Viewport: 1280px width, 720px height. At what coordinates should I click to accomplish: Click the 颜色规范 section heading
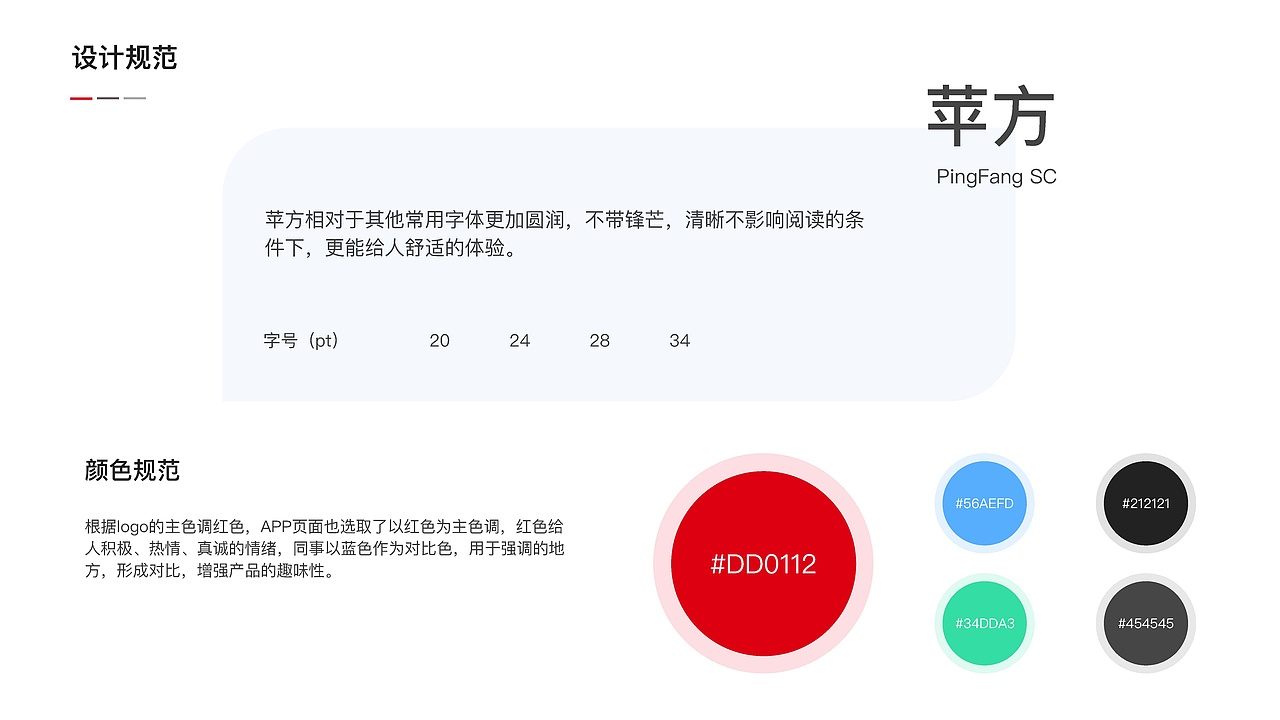click(131, 470)
